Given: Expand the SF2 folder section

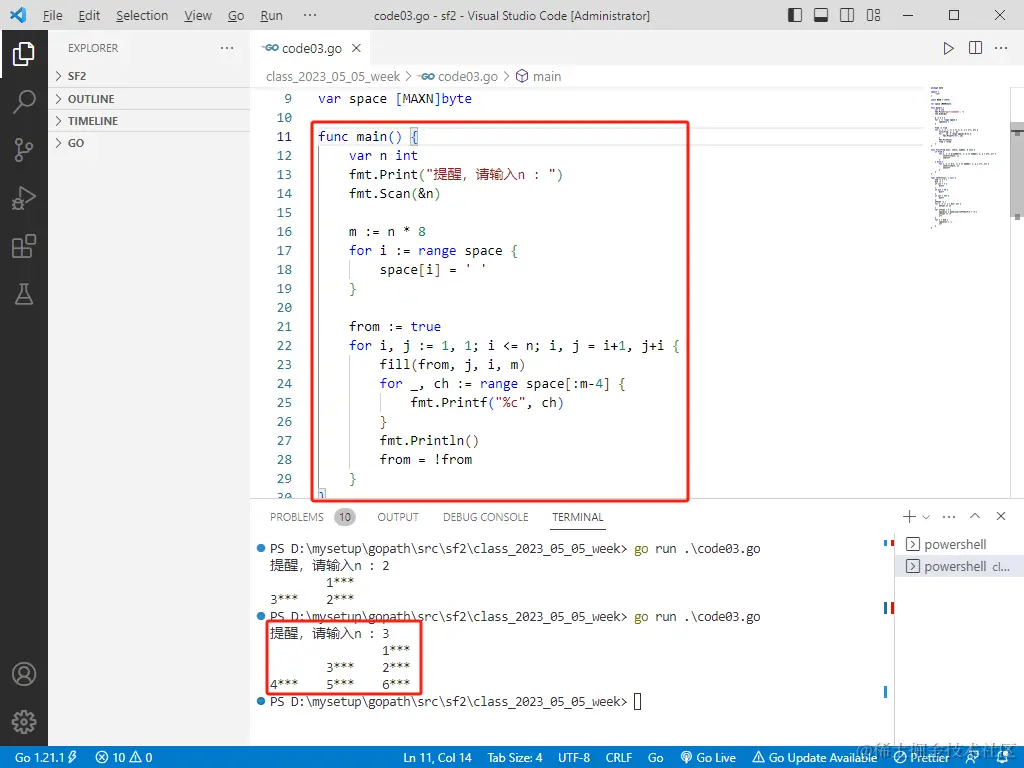Looking at the screenshot, I should point(149,76).
